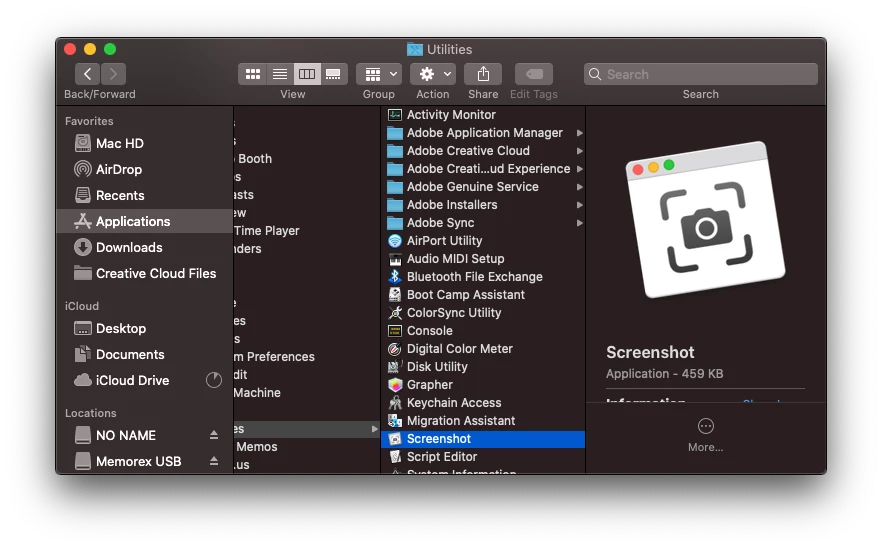Click Screenshot app preview thumbnail
The width and height of the screenshot is (882, 548).
[705, 220]
